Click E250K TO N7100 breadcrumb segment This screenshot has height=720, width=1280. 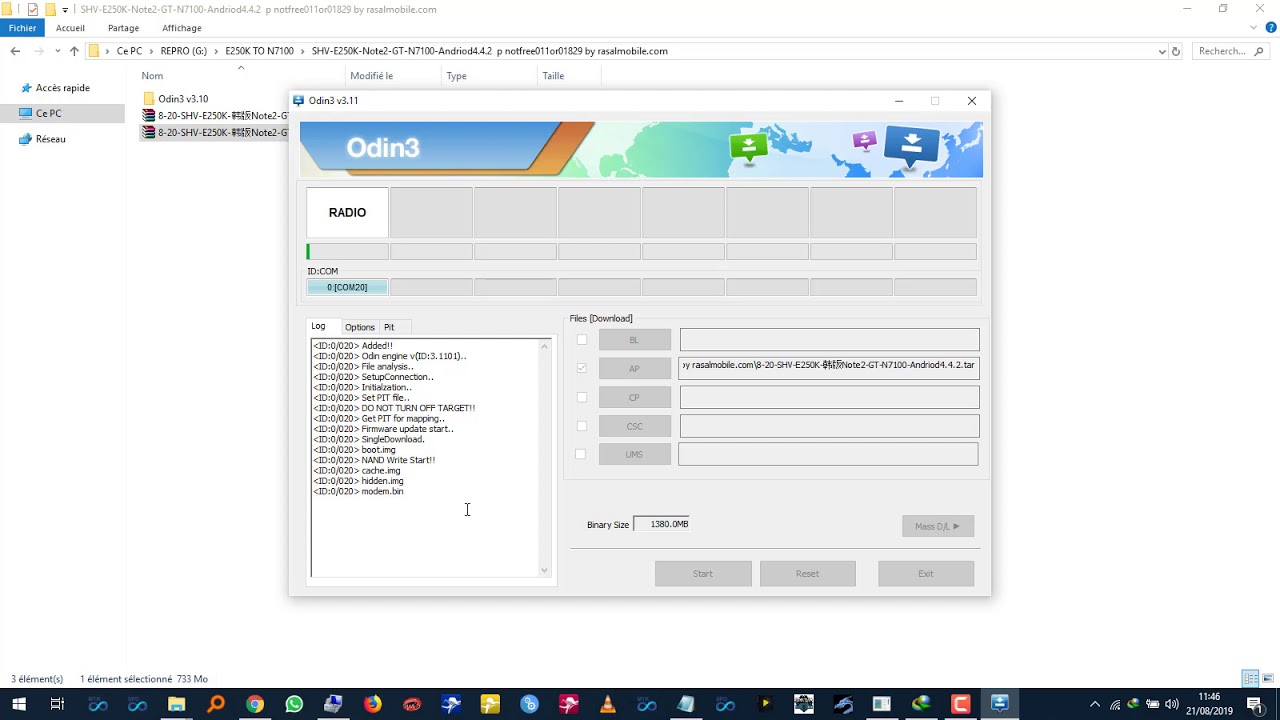click(259, 51)
